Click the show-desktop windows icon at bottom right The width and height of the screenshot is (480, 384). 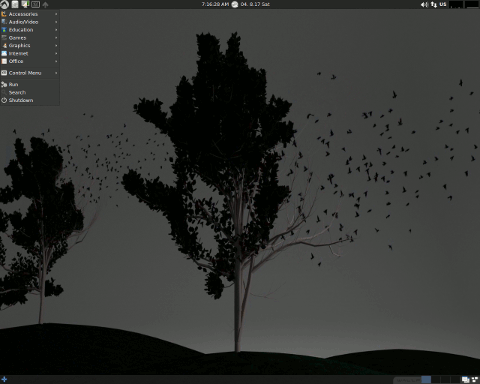465,380
